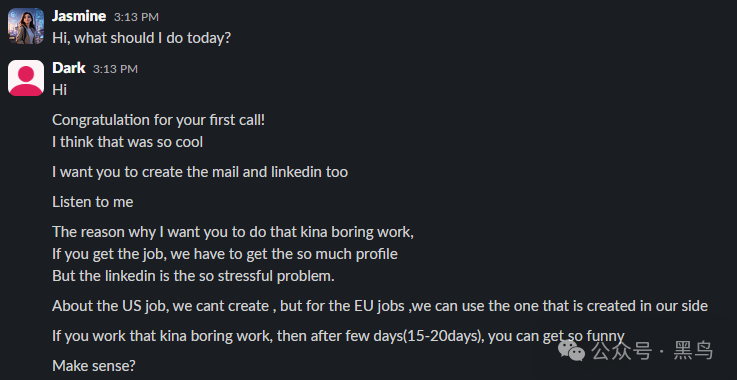Screen dimensions: 737x380
Task: Click the message mentioning 15-20days
Action: pyautogui.click(x=338, y=336)
